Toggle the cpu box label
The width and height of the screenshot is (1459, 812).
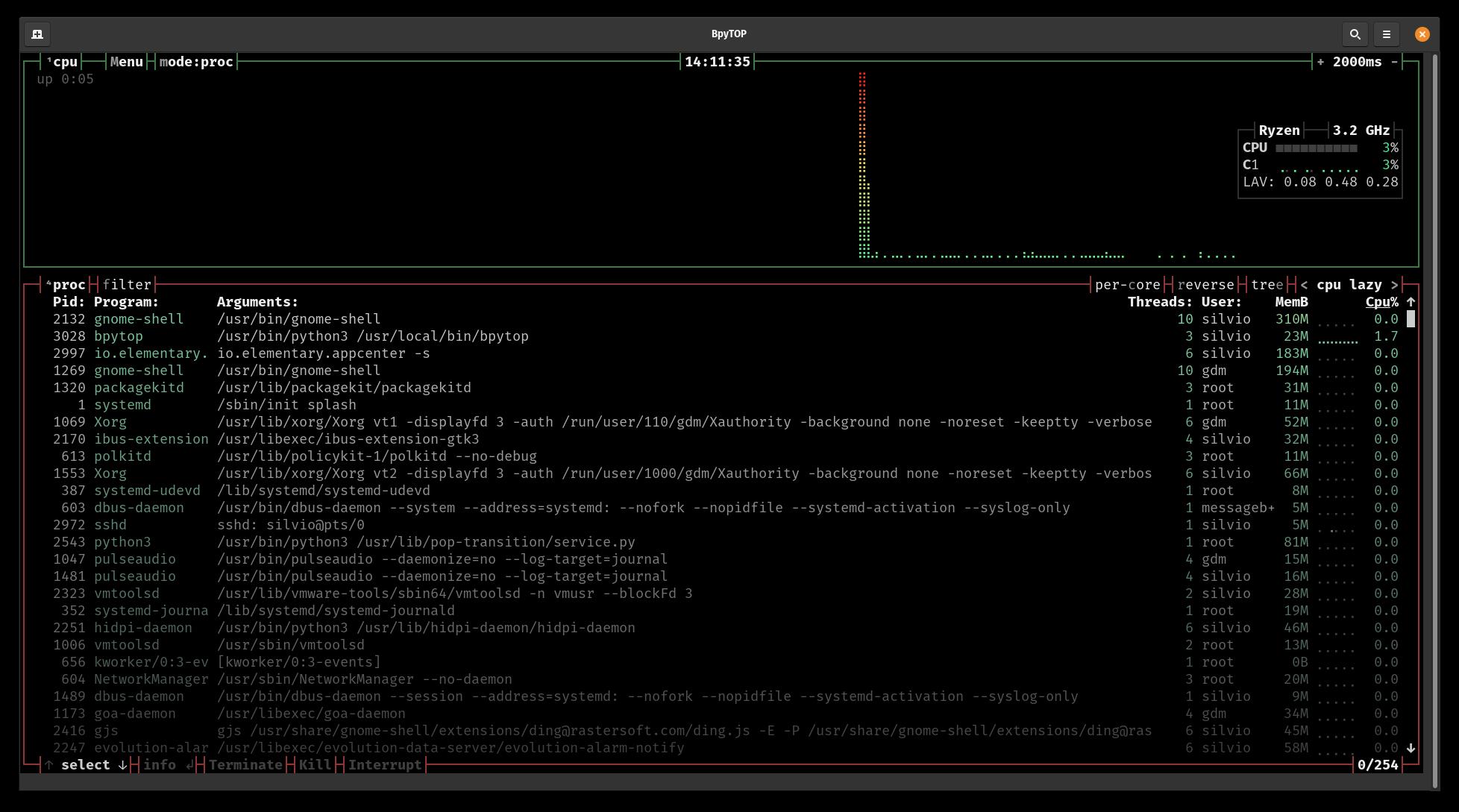[62, 62]
